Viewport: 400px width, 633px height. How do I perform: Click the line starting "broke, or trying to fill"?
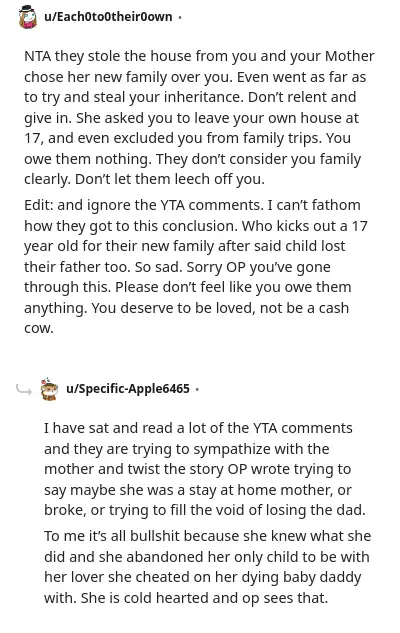pos(205,510)
